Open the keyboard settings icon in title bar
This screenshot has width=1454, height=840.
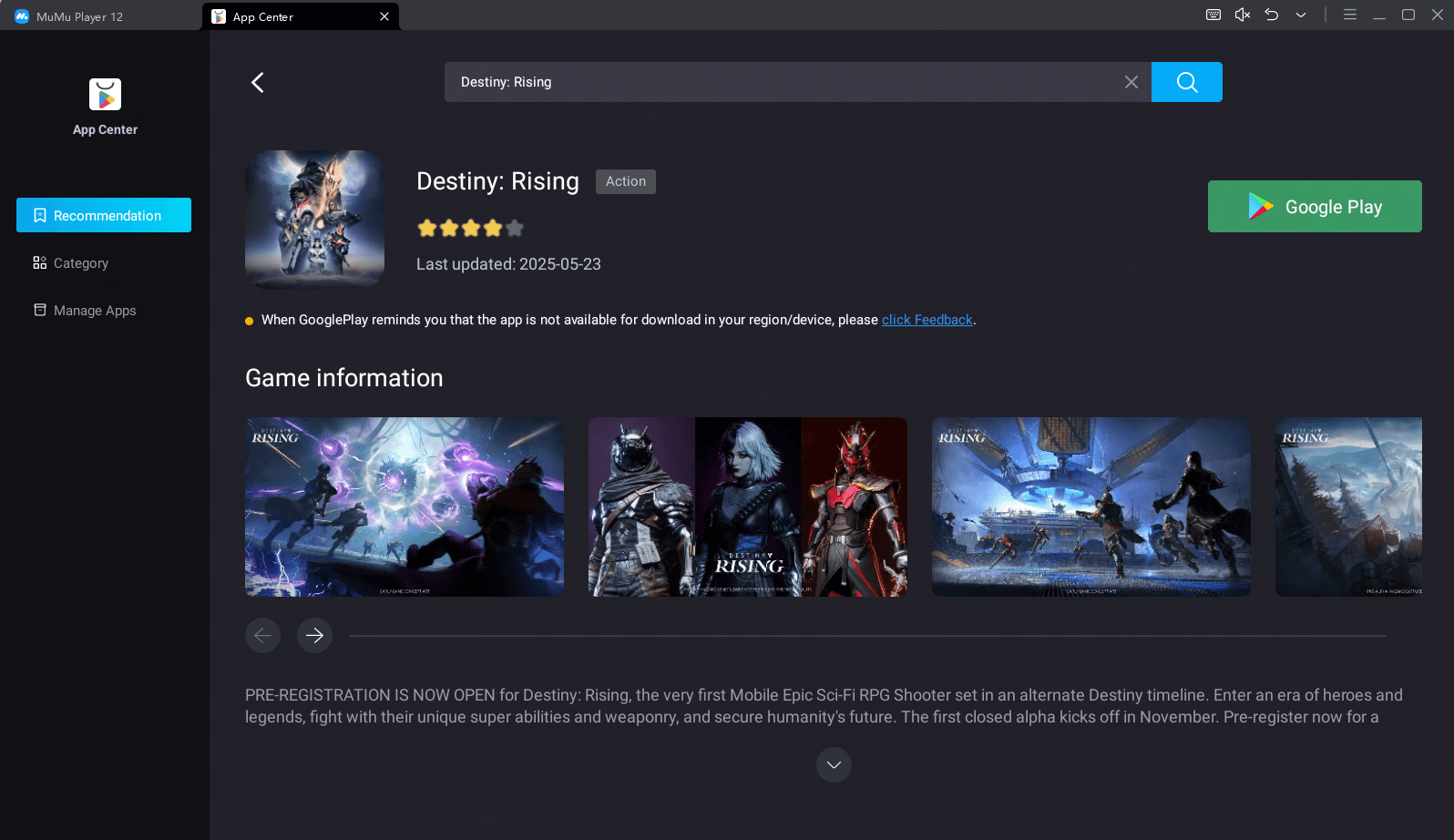click(x=1213, y=15)
